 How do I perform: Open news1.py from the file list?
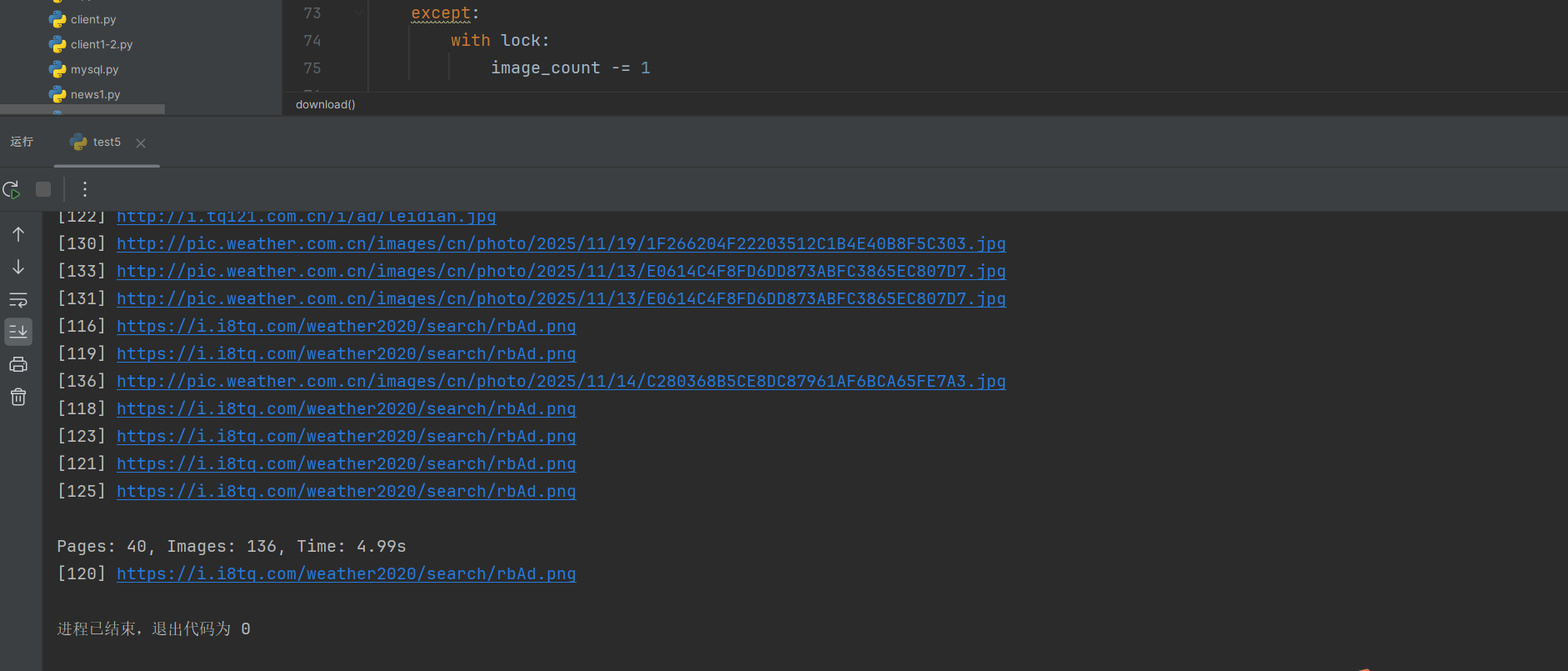coord(95,94)
